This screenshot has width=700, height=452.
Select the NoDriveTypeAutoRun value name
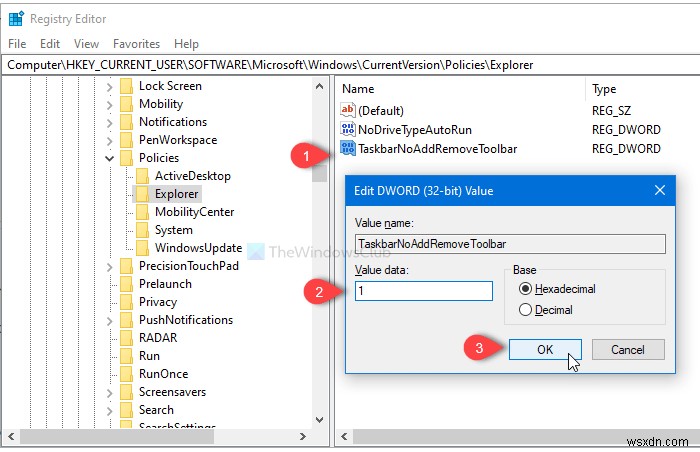coord(415,130)
